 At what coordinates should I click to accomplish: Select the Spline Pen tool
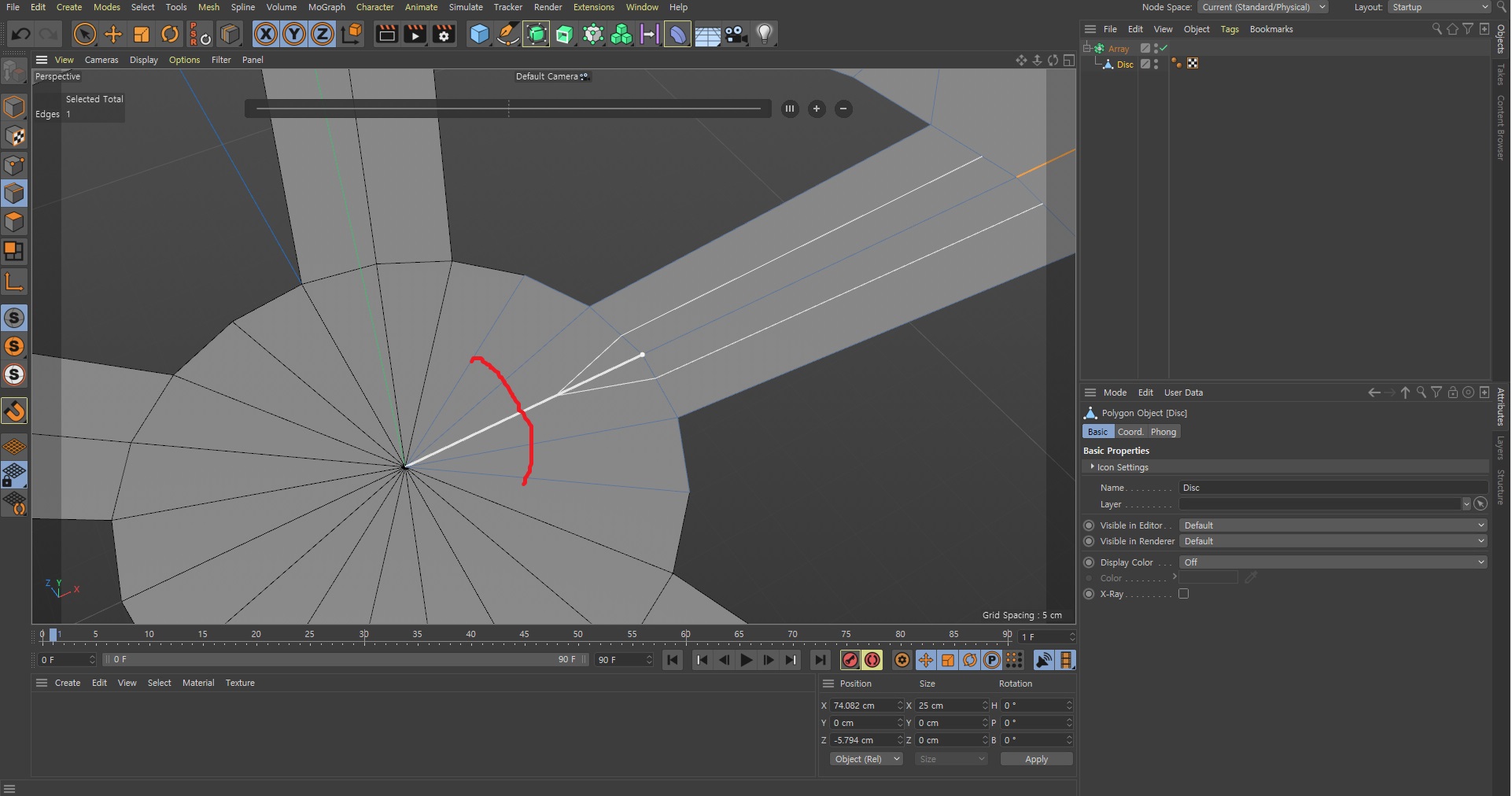pyautogui.click(x=508, y=34)
